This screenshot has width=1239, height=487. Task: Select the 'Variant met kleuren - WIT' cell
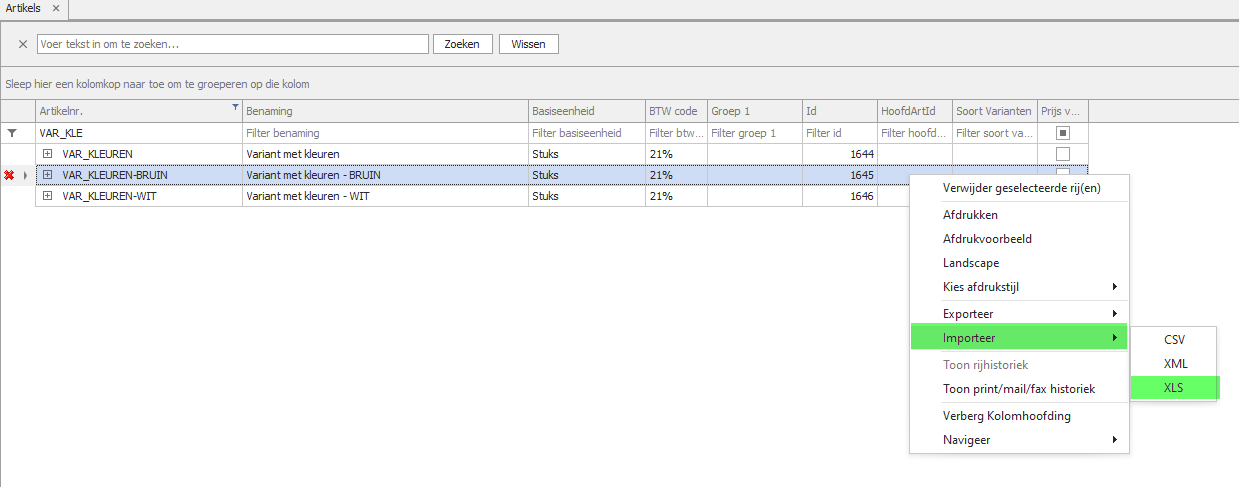coord(385,196)
